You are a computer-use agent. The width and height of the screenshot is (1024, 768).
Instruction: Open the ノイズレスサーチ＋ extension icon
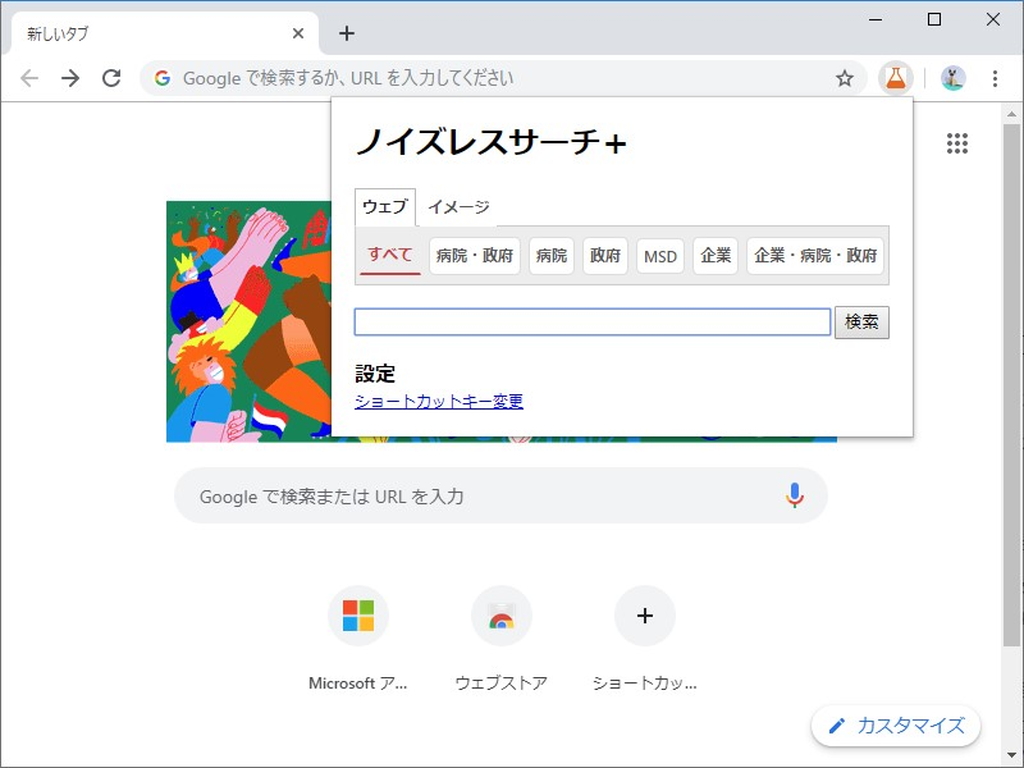(895, 77)
